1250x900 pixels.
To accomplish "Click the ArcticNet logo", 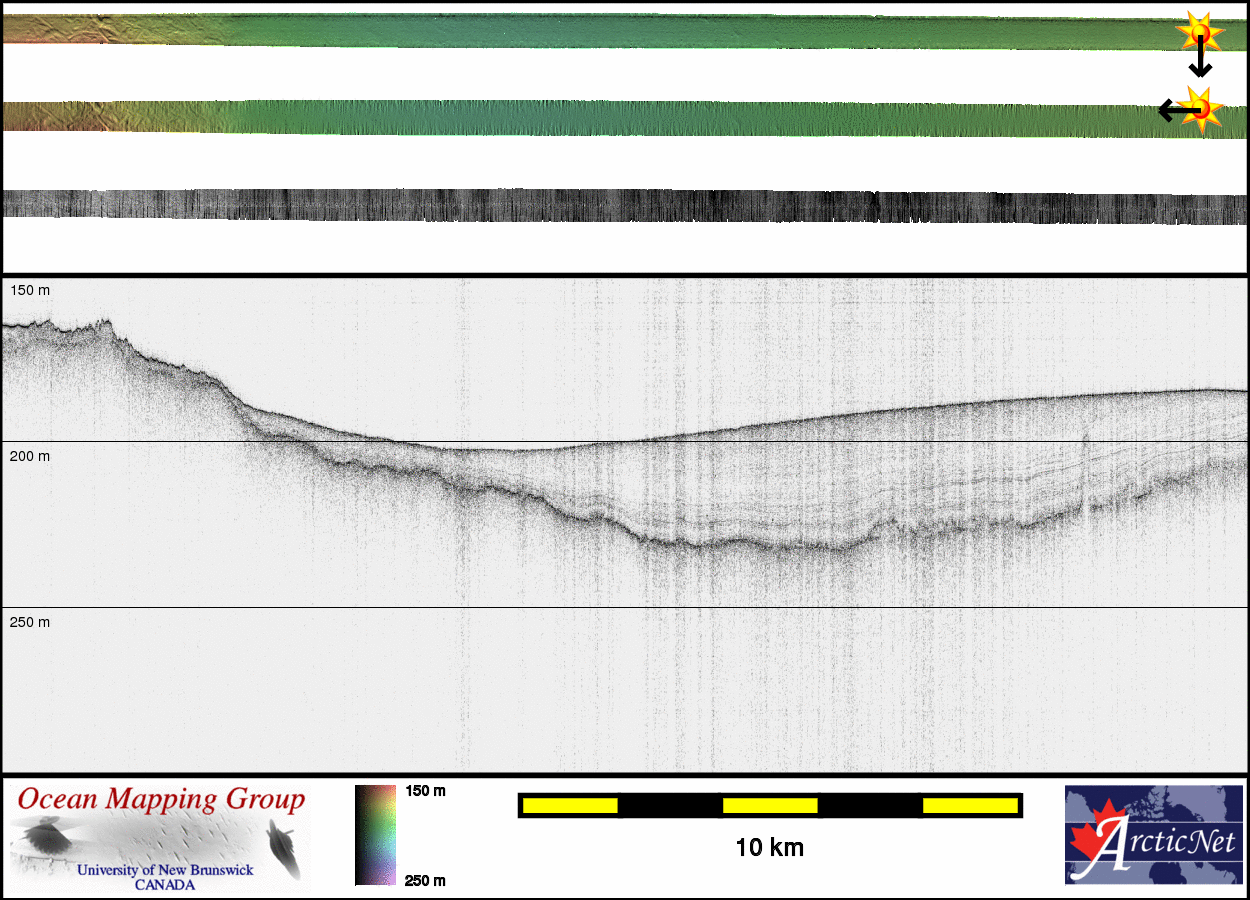I will pyautogui.click(x=1155, y=835).
